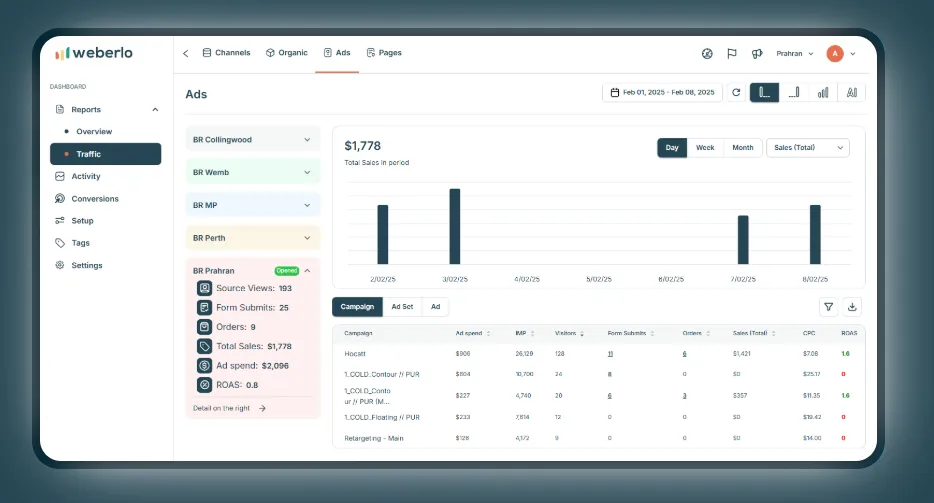Select Traffic in the sidebar
Image resolution: width=934 pixels, height=503 pixels.
pos(105,154)
